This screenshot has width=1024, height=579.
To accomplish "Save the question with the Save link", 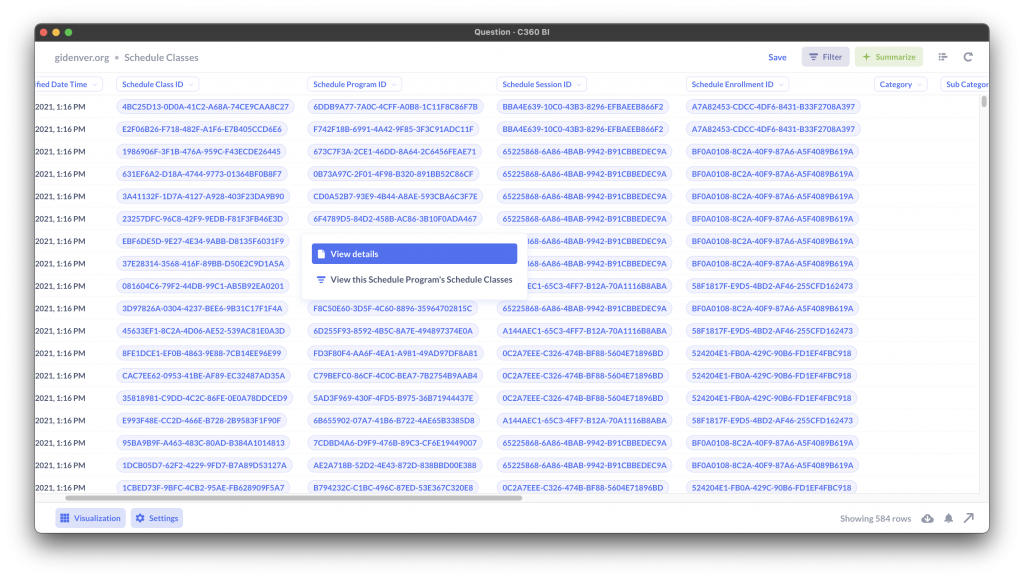I will [x=777, y=57].
